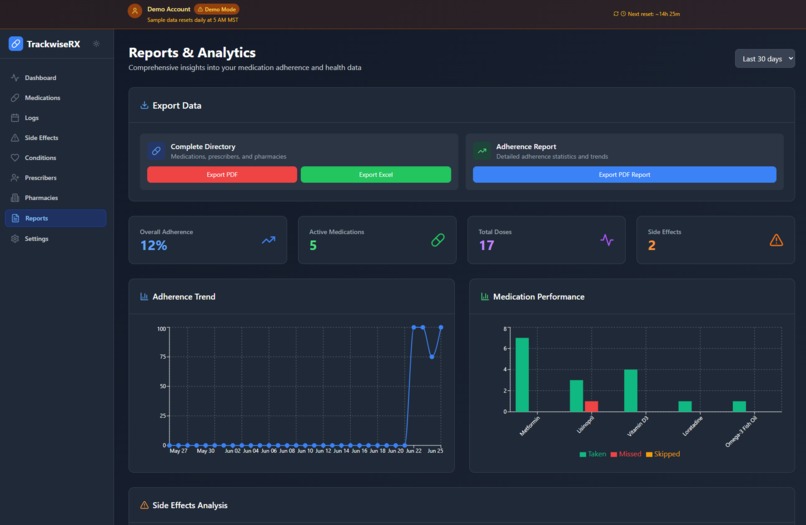Click the Pharmacies building icon
The image size is (806, 525).
tap(15, 198)
